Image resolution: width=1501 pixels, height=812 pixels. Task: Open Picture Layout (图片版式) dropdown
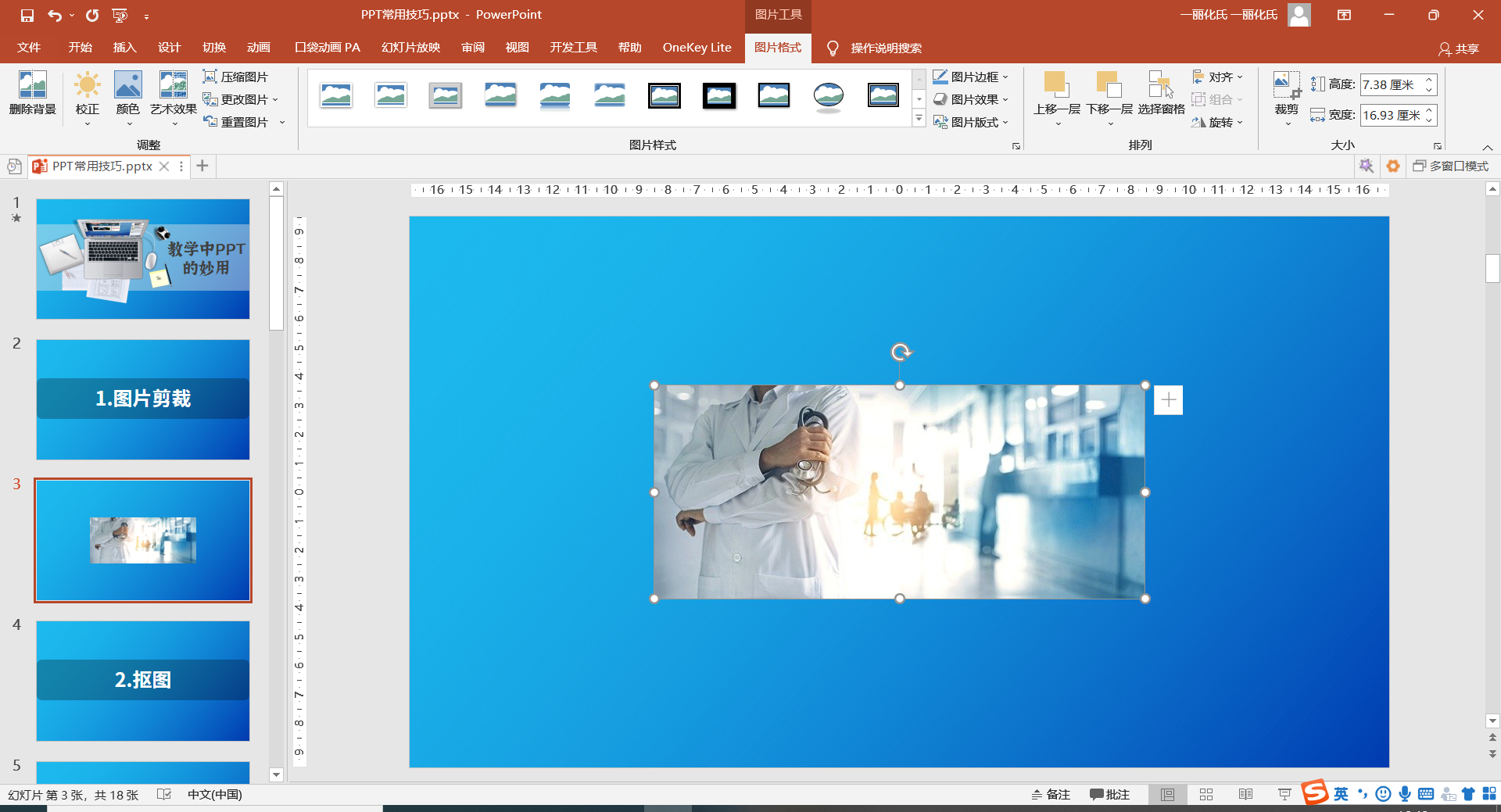[x=971, y=122]
